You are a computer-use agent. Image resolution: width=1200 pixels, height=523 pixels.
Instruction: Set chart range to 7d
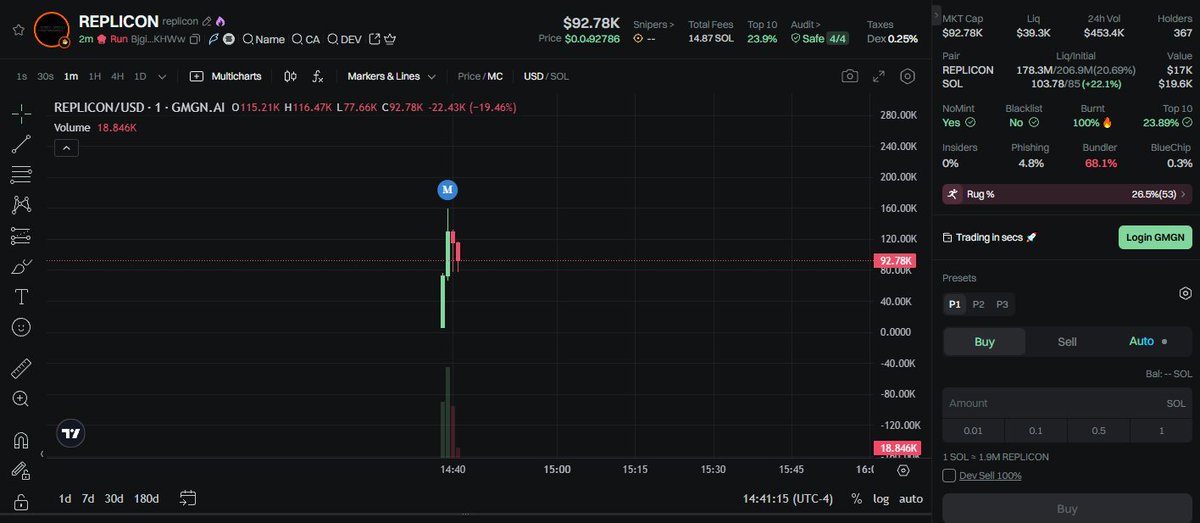(88, 498)
